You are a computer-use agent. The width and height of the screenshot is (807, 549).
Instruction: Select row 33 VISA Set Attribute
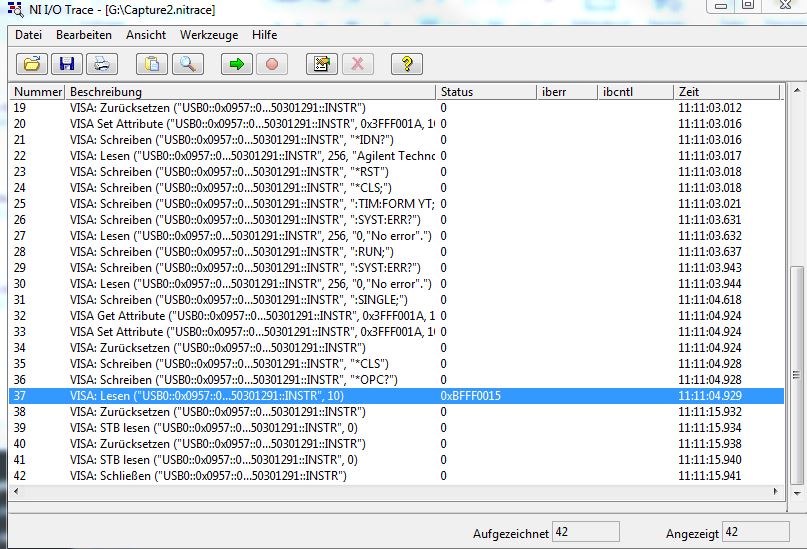tap(396, 331)
